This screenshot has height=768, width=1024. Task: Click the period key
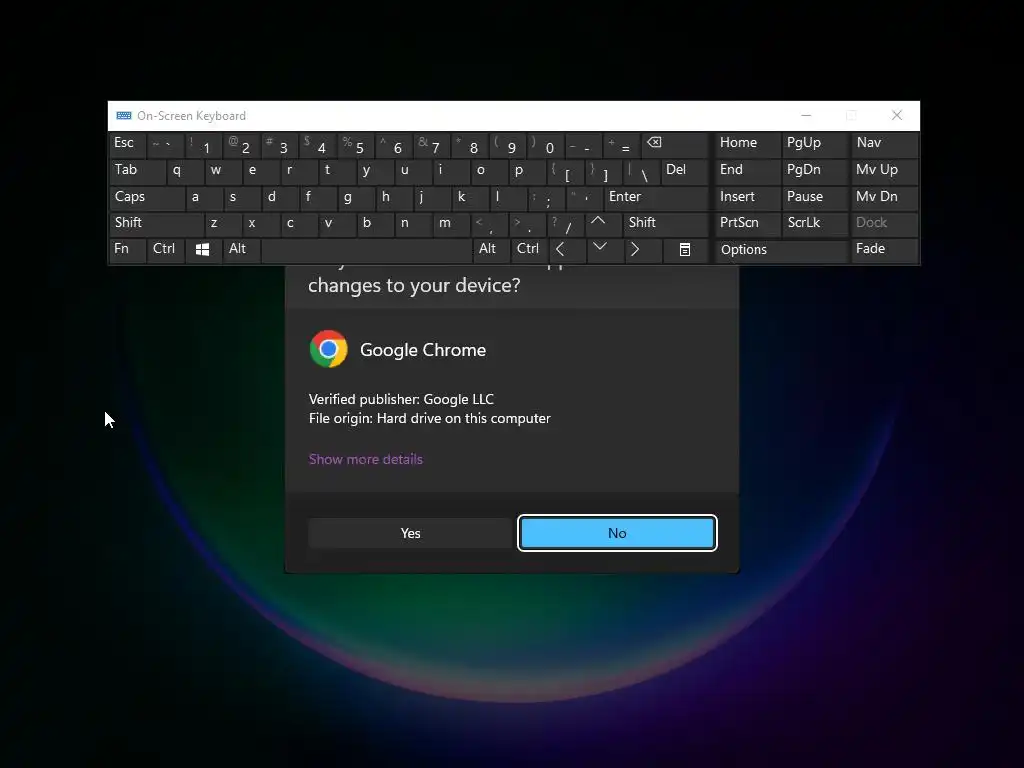click(528, 227)
